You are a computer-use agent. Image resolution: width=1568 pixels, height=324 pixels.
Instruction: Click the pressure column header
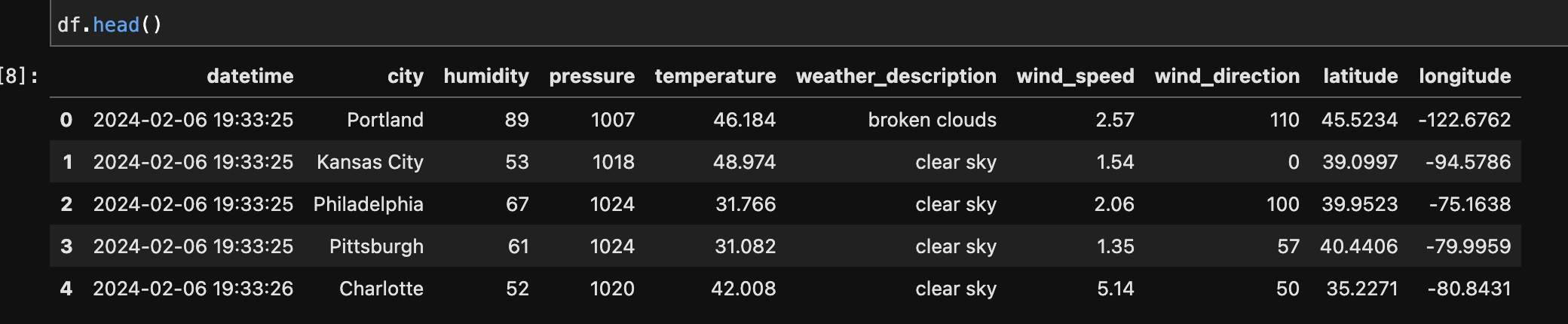click(x=592, y=76)
